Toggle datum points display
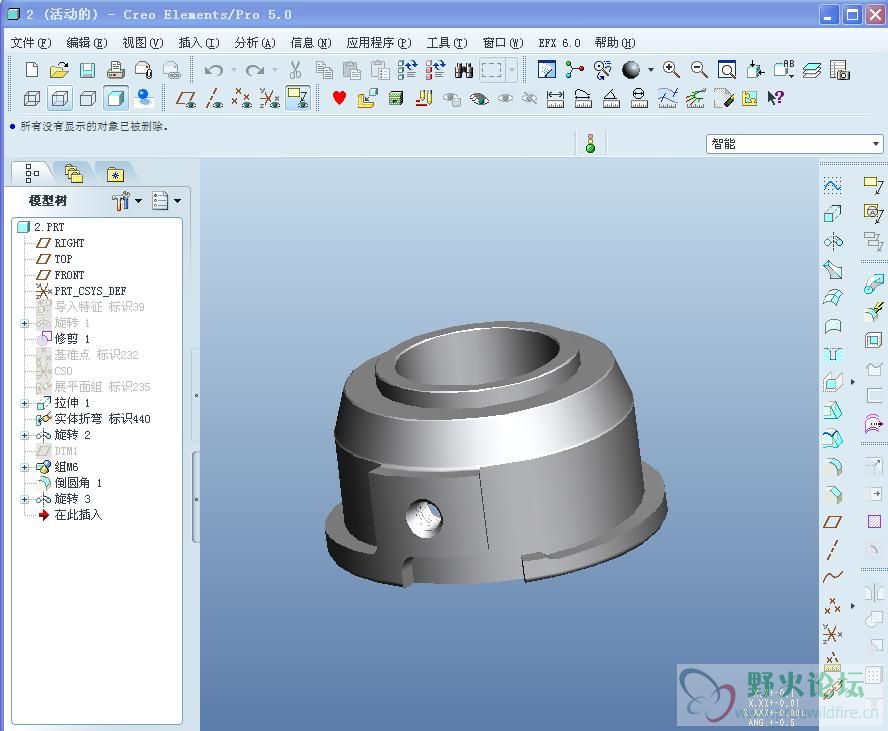The image size is (888, 731). tap(242, 99)
